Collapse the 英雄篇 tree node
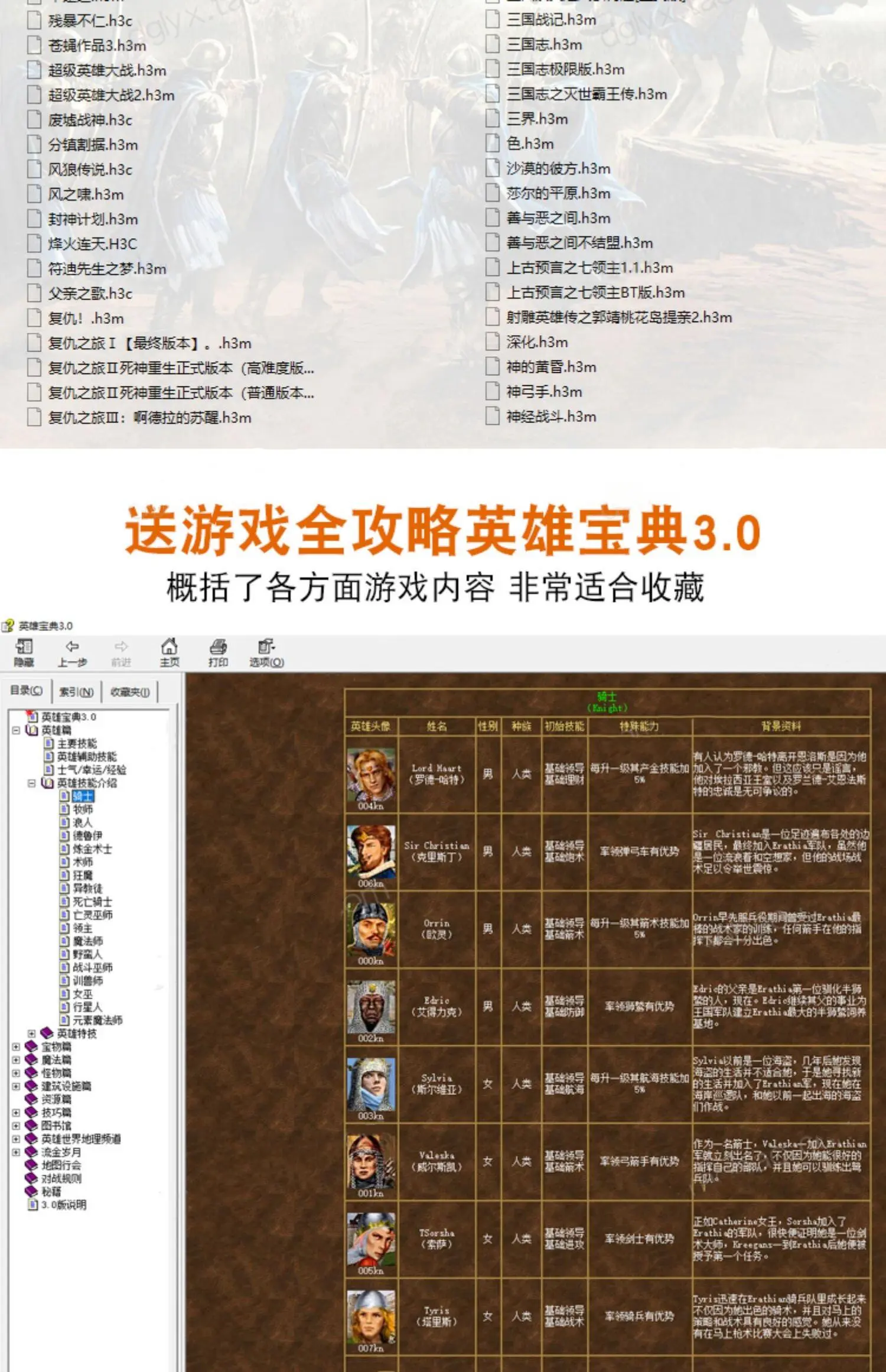The width and height of the screenshot is (886, 1372). click(x=16, y=730)
